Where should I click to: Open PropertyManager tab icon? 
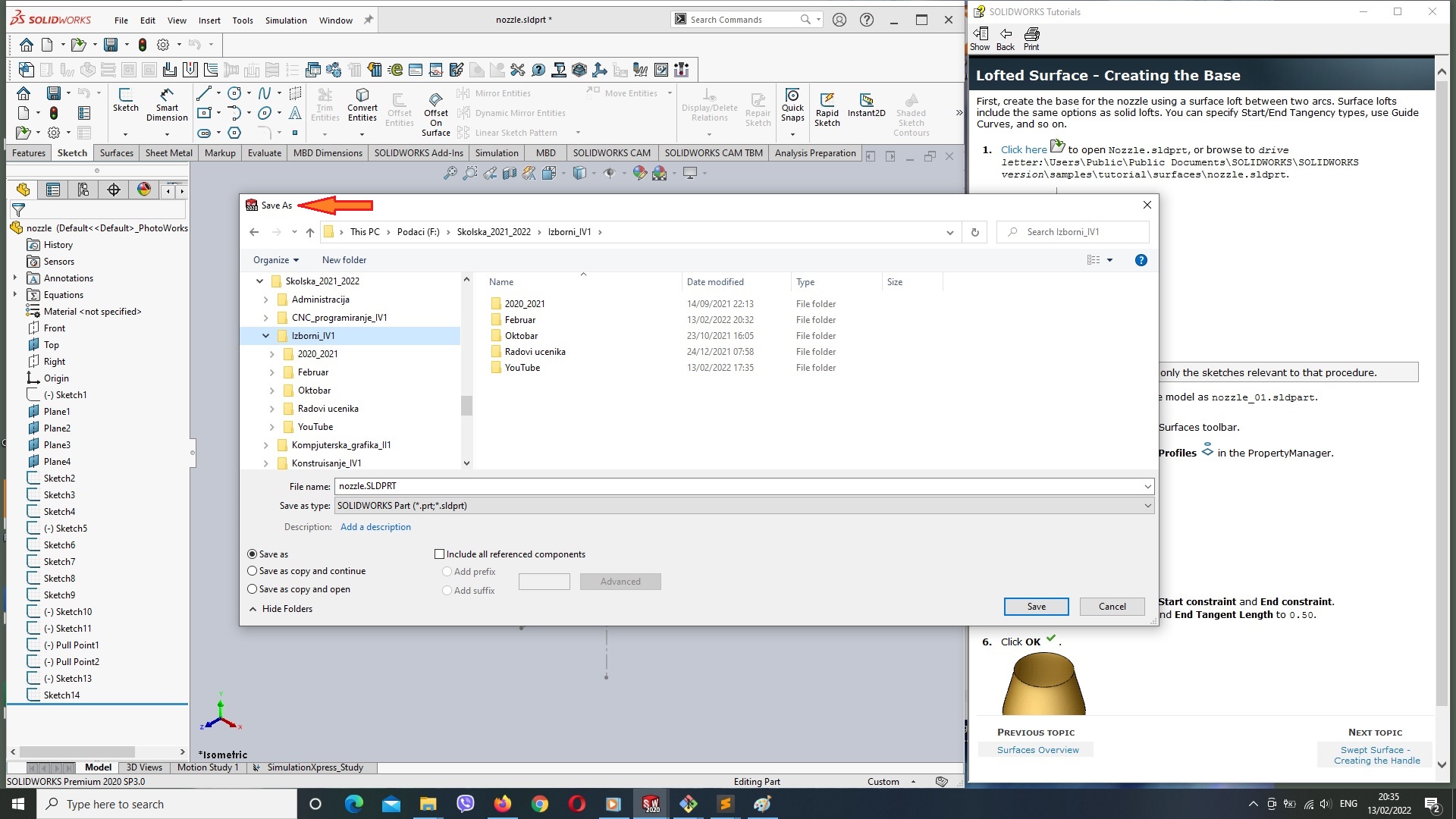coord(53,190)
